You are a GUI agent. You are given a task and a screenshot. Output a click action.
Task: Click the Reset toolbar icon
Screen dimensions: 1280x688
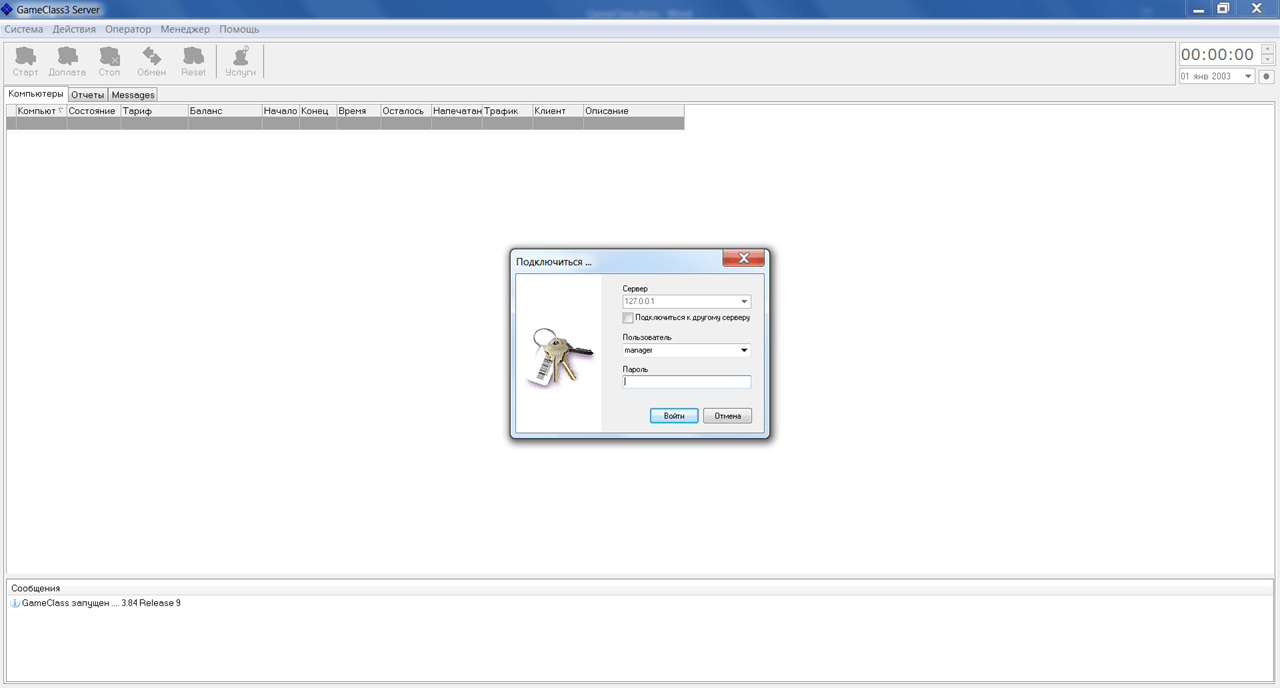(x=193, y=61)
